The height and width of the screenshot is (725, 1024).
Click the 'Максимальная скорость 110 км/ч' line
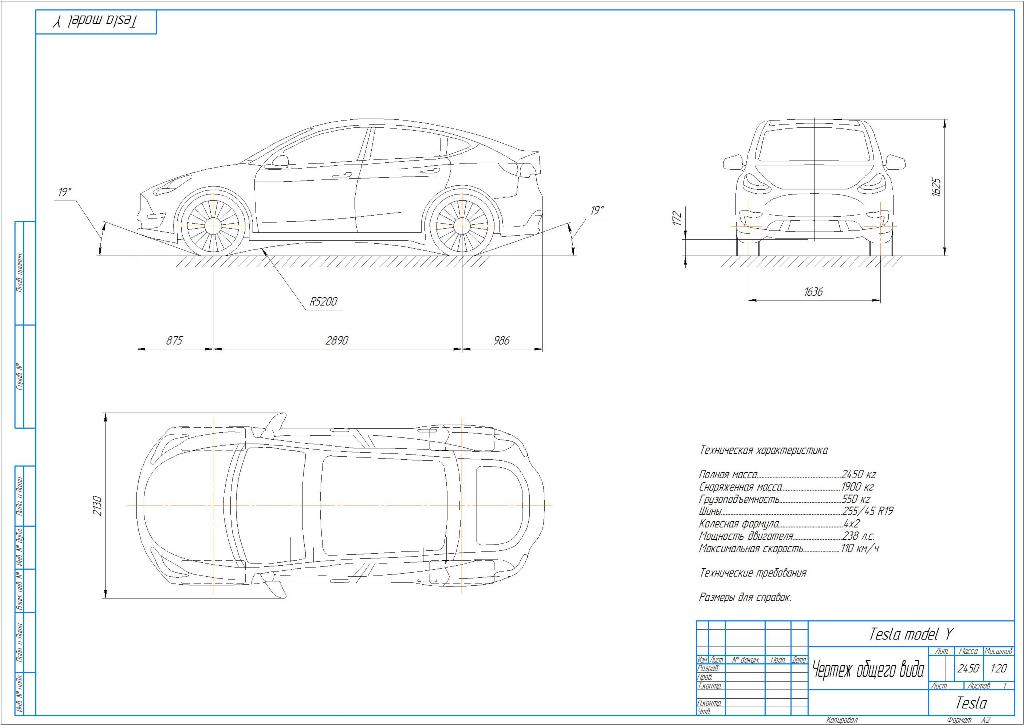[x=789, y=549]
